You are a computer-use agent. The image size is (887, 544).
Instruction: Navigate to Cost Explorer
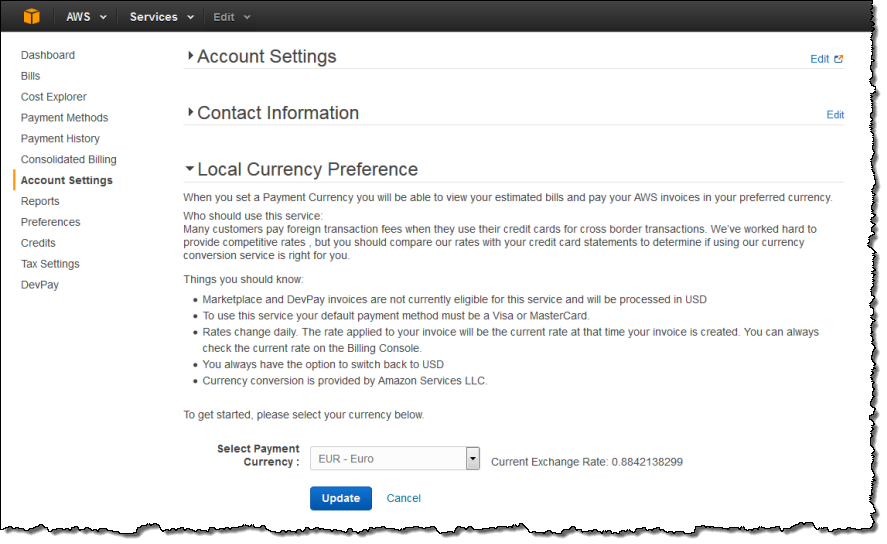[54, 97]
